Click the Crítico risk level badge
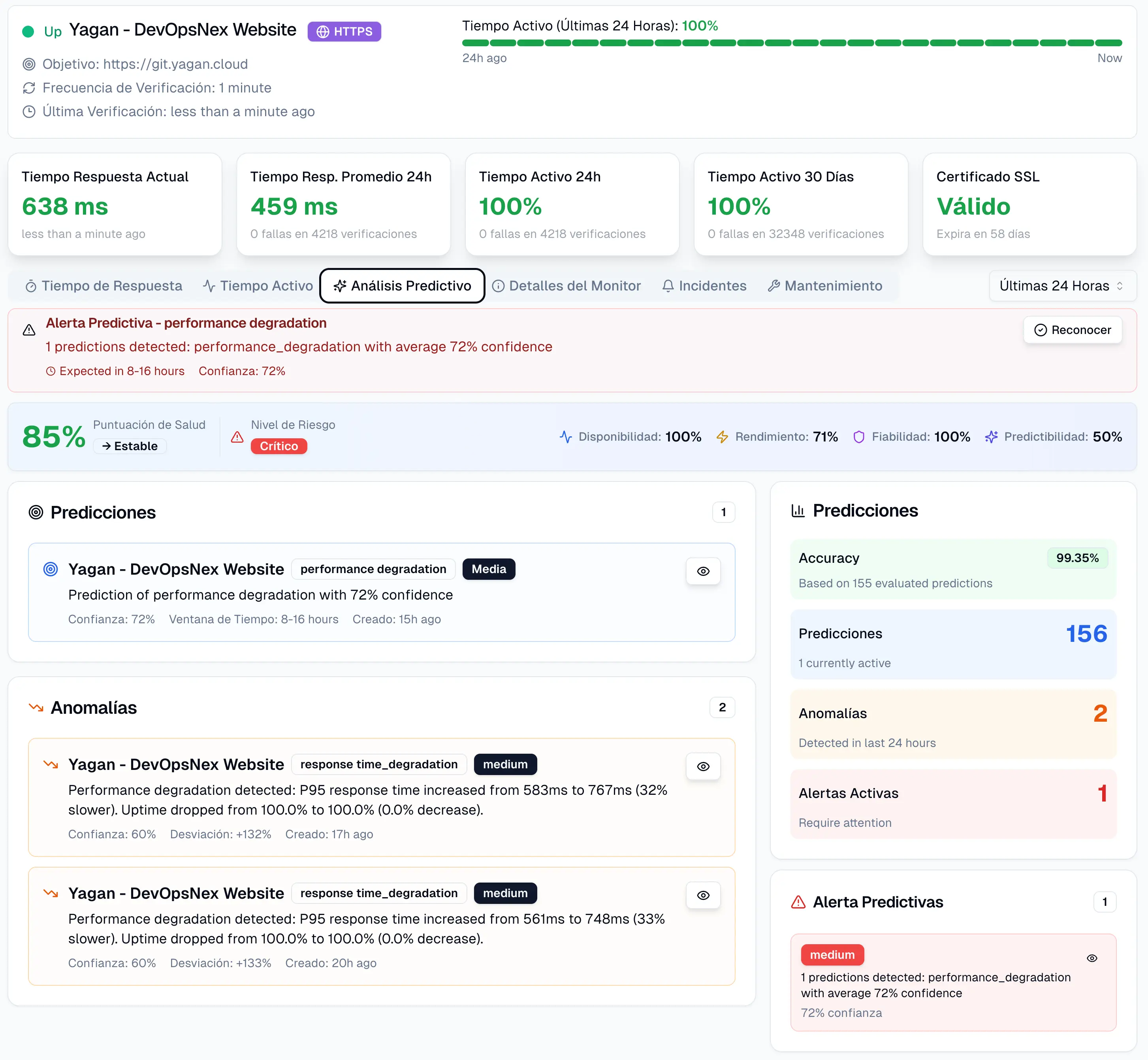 [279, 446]
